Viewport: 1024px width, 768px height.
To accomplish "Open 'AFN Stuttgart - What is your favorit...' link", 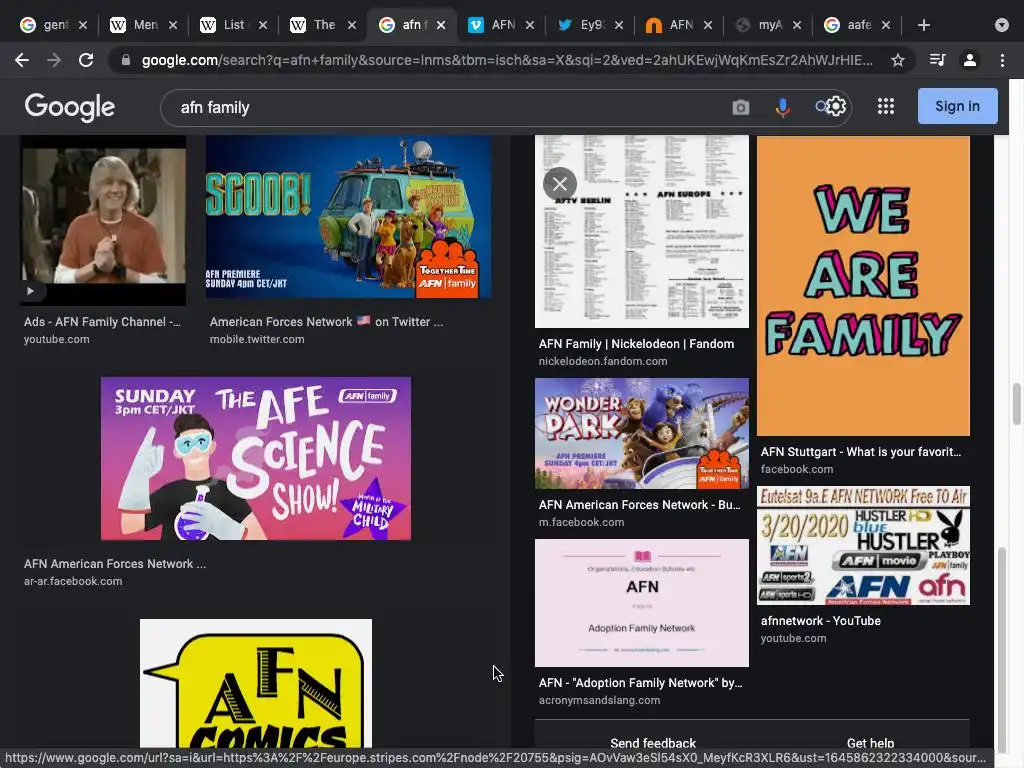I will tap(861, 452).
